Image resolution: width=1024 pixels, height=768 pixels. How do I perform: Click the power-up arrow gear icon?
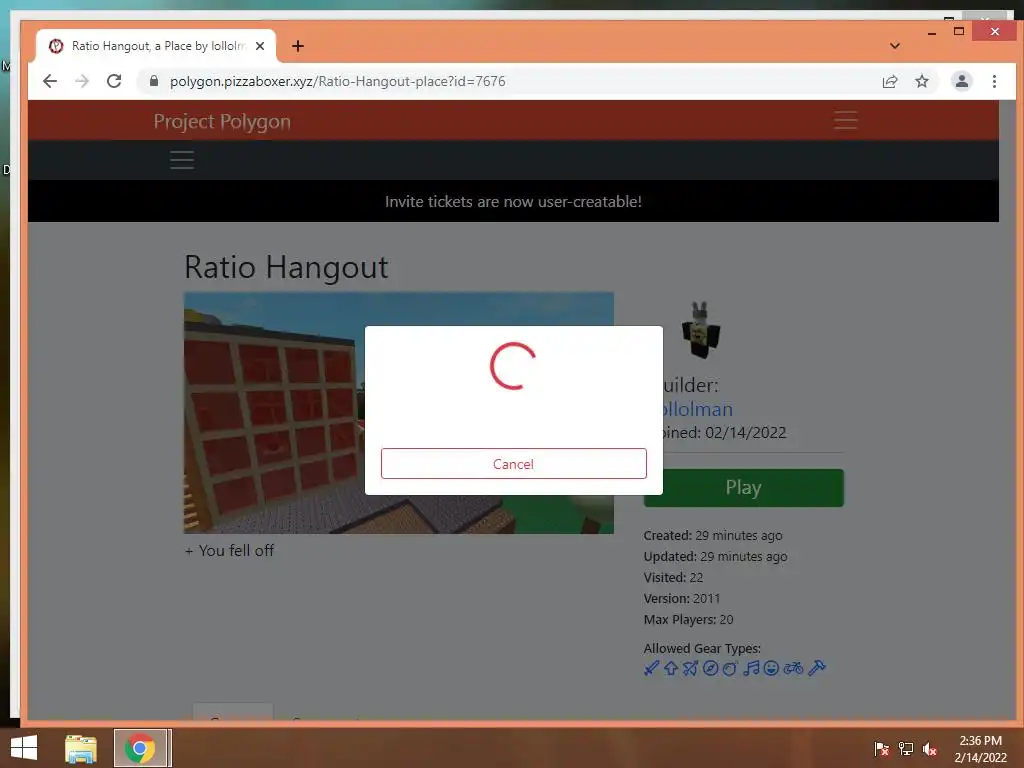coord(671,668)
